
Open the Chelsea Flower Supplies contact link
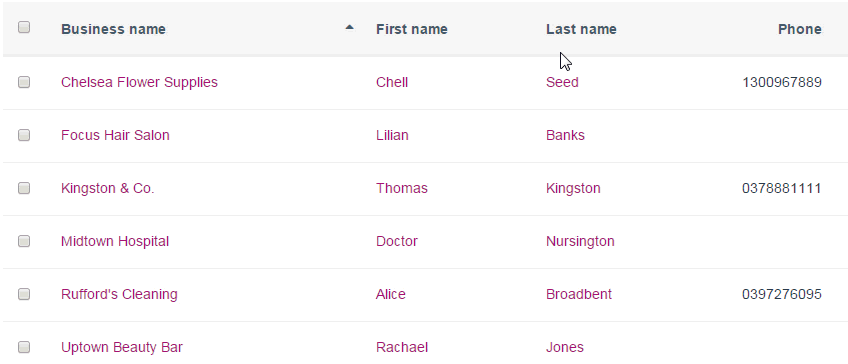[x=139, y=82]
